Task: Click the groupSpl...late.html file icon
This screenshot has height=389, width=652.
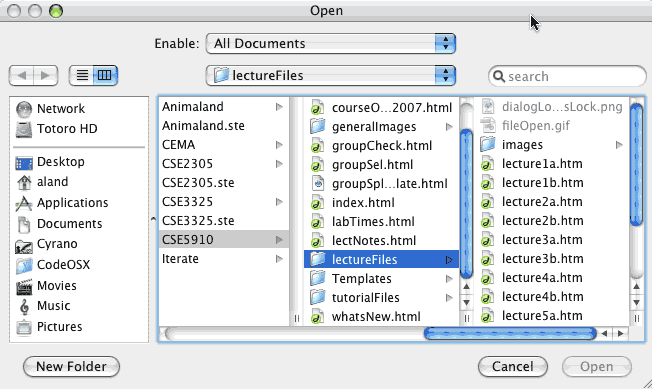Action: coord(318,184)
